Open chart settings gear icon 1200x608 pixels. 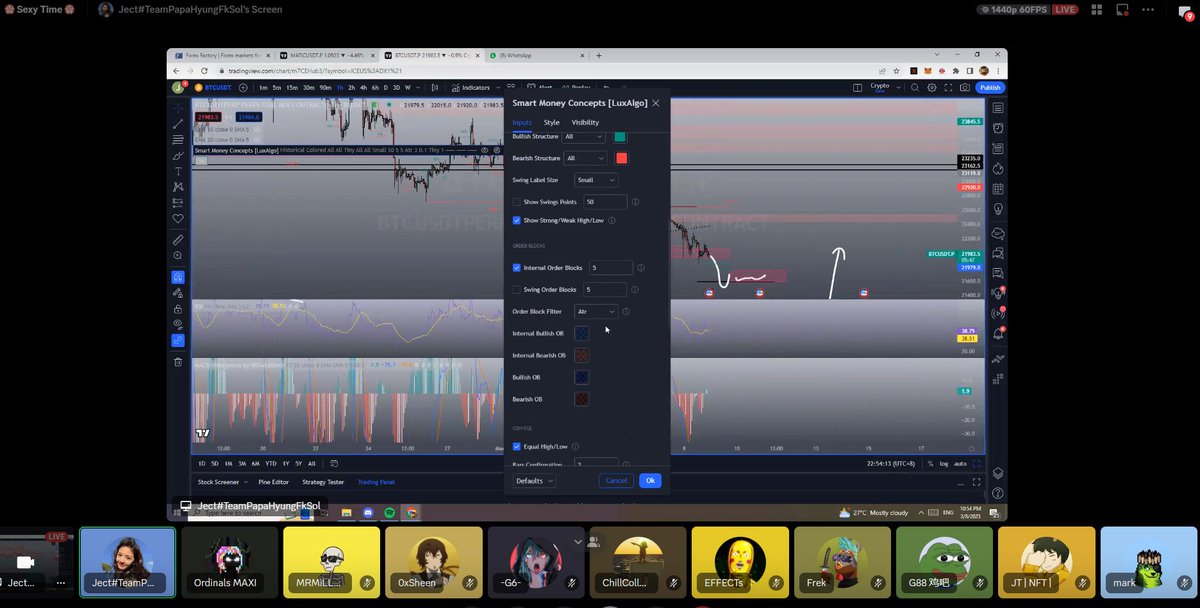click(x=932, y=87)
